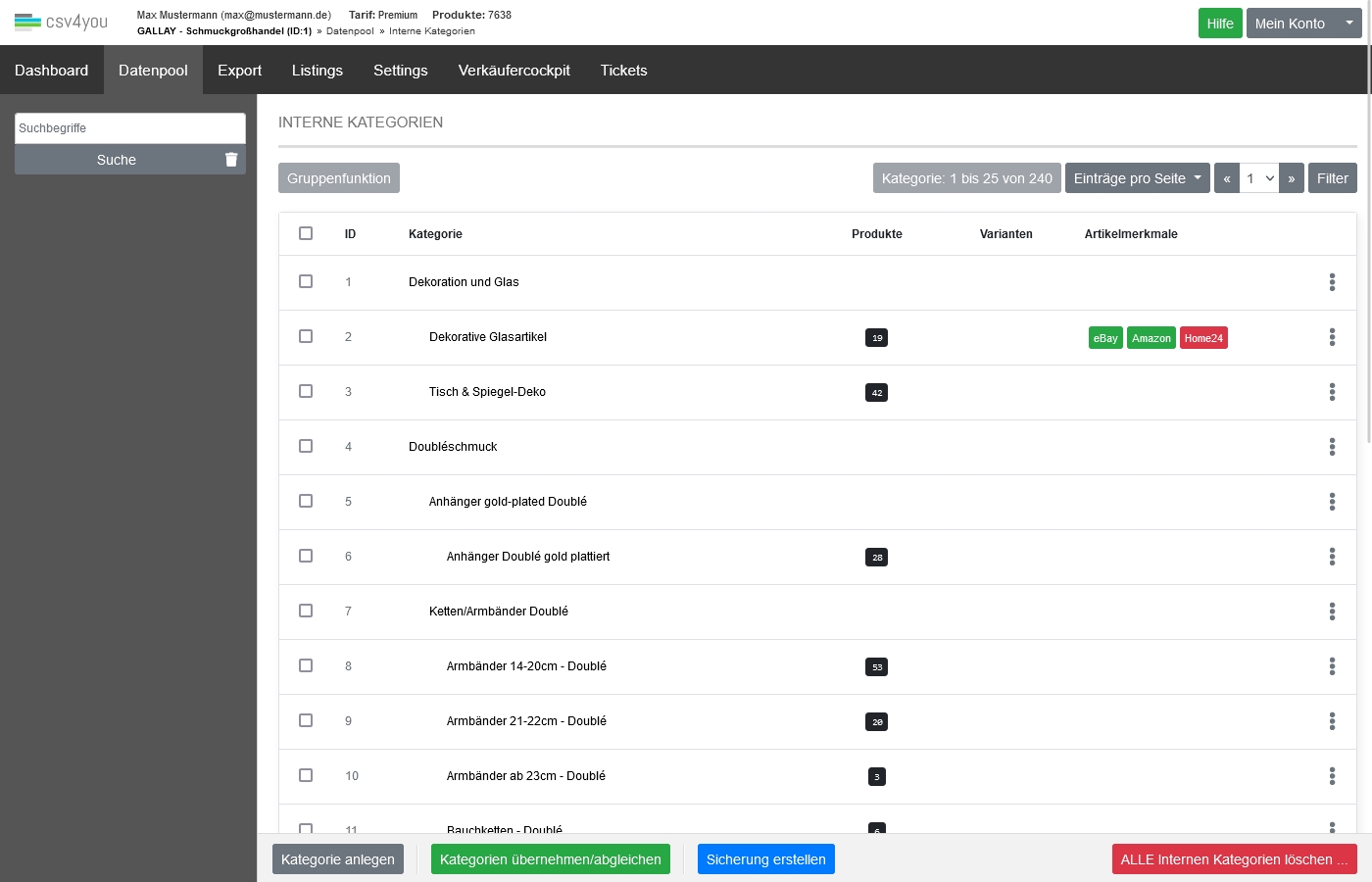
Task: Open the kebab menu for Armbänder 14-20cm
Action: tap(1332, 666)
